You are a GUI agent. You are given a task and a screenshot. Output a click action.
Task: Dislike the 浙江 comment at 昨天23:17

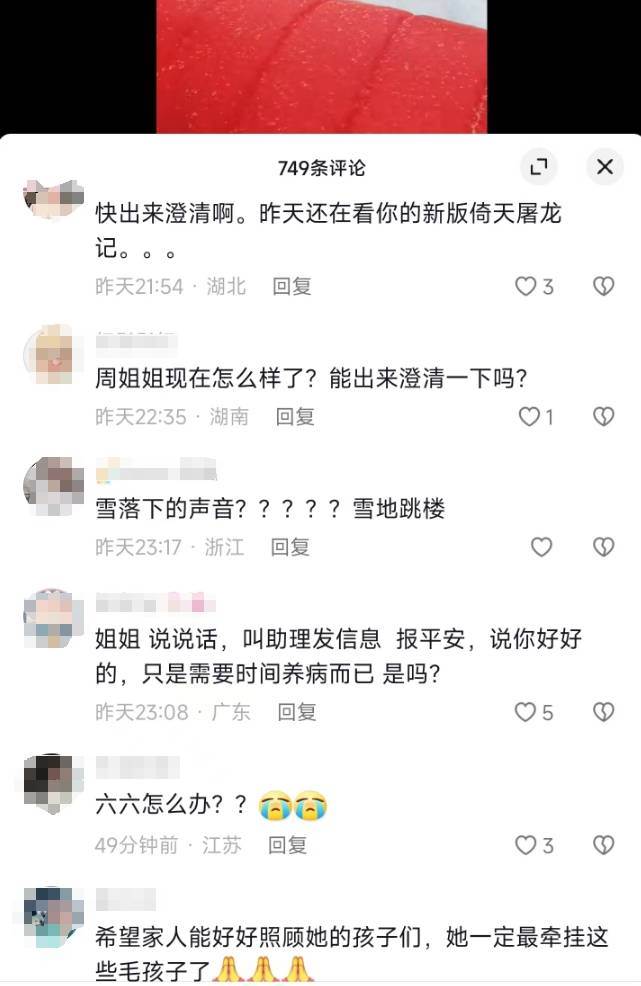coord(603,547)
